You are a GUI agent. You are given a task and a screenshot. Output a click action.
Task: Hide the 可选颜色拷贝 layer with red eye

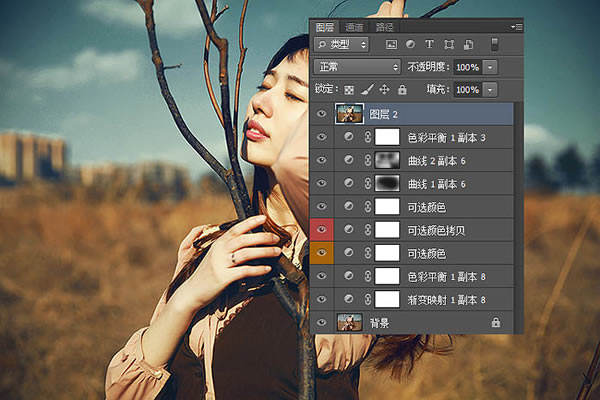[322, 230]
